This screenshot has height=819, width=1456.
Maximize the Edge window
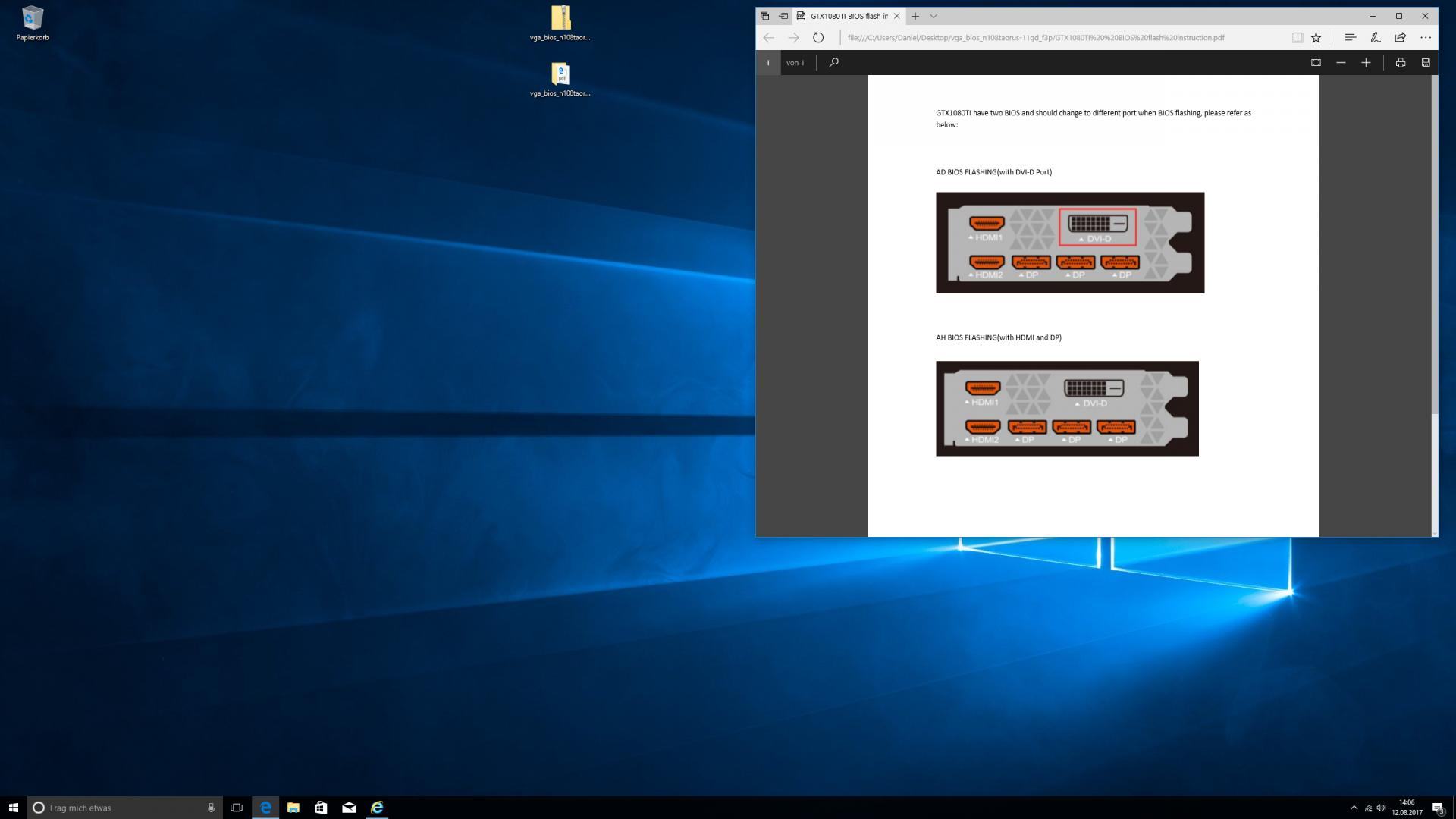pos(1399,16)
